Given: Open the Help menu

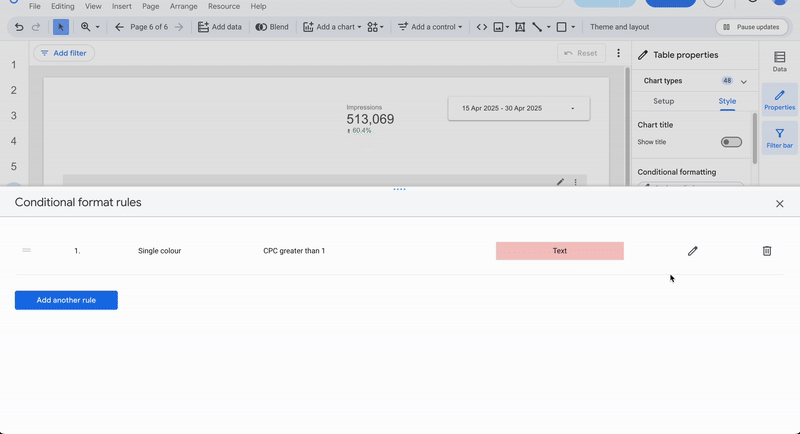Looking at the screenshot, I should pyautogui.click(x=258, y=6).
